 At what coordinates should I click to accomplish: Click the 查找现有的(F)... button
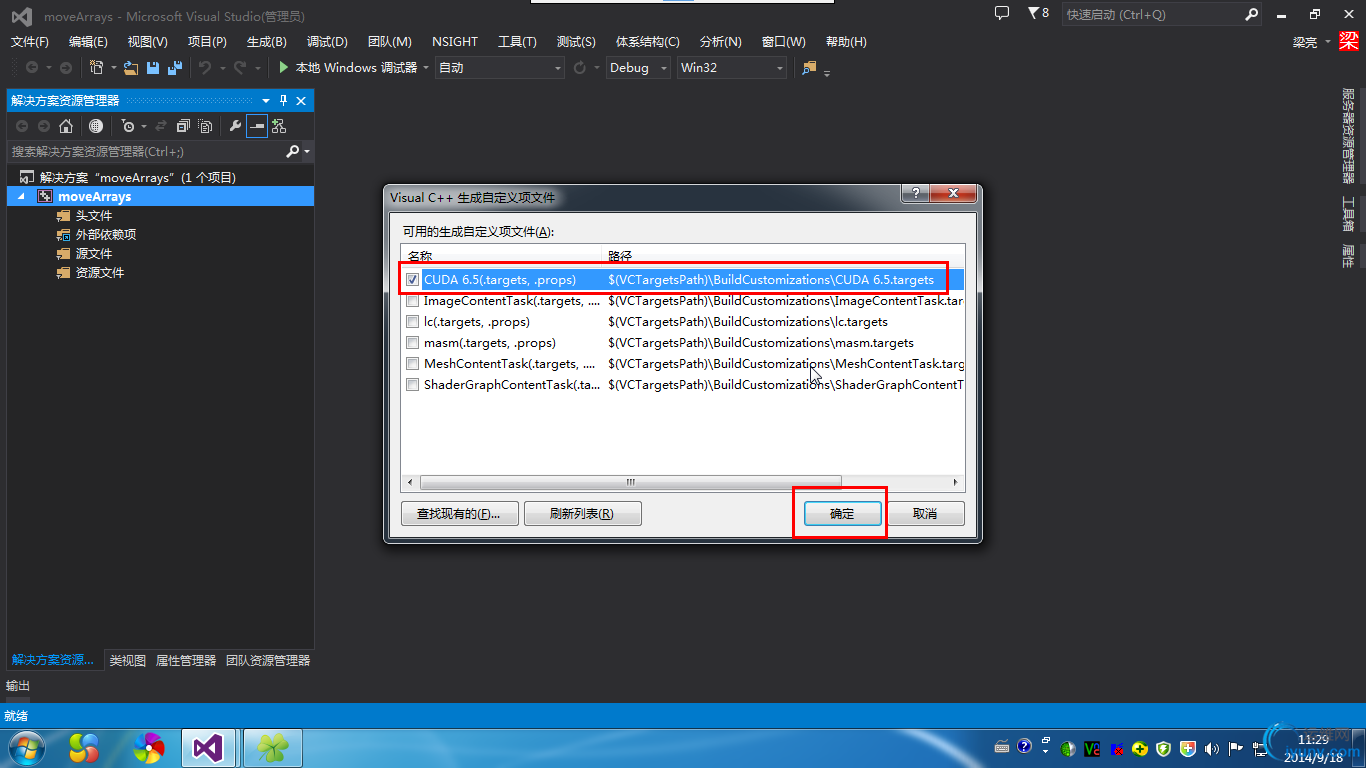click(459, 513)
